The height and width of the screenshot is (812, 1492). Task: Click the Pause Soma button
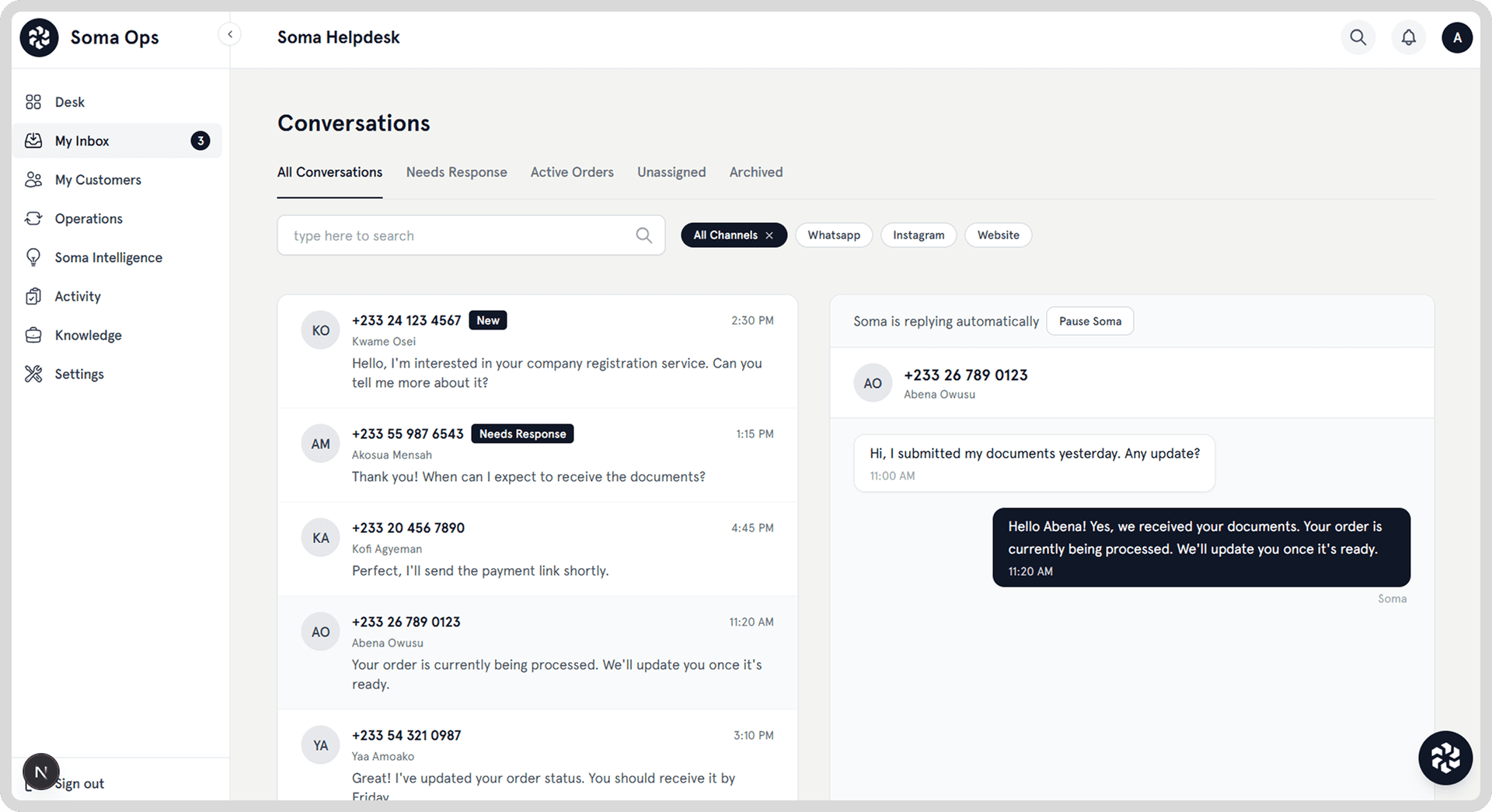point(1089,322)
